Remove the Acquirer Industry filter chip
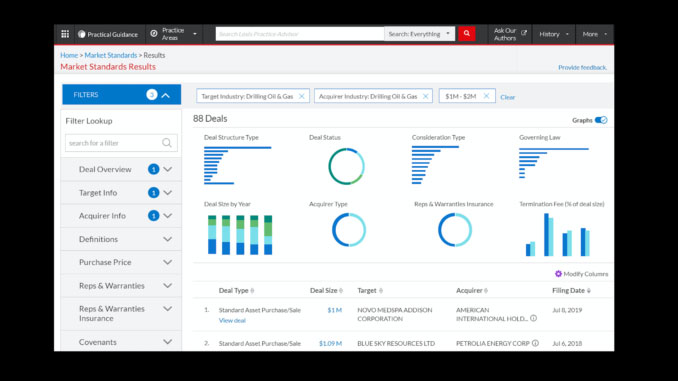 pos(425,96)
